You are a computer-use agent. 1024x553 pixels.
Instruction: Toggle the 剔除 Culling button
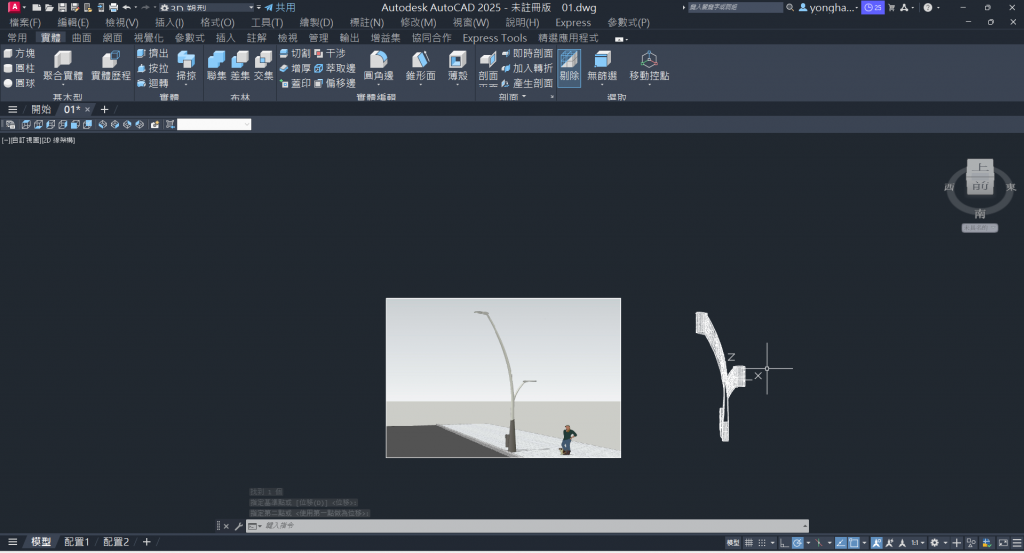pyautogui.click(x=569, y=67)
